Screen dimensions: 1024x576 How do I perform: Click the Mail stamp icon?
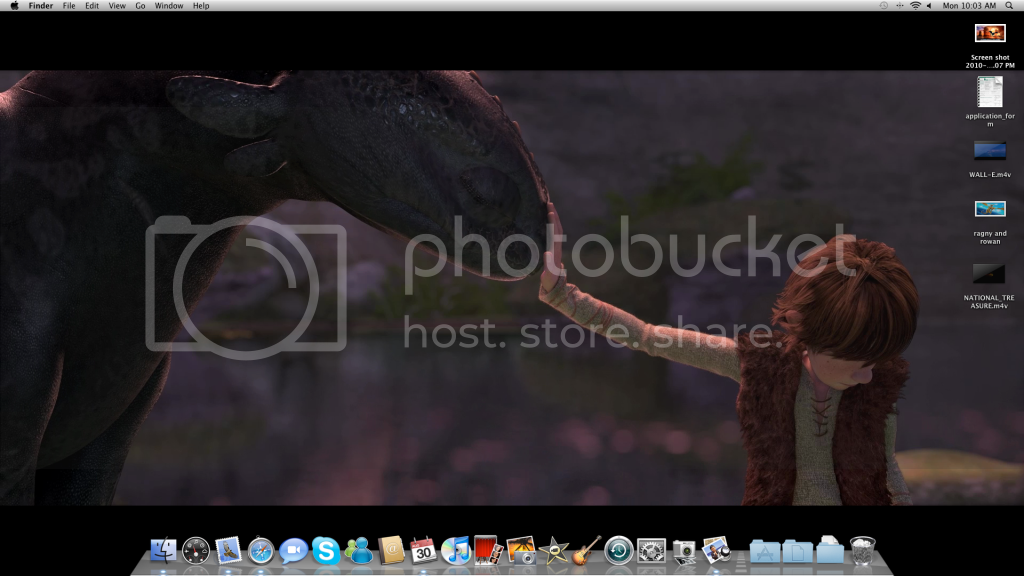pyautogui.click(x=229, y=550)
